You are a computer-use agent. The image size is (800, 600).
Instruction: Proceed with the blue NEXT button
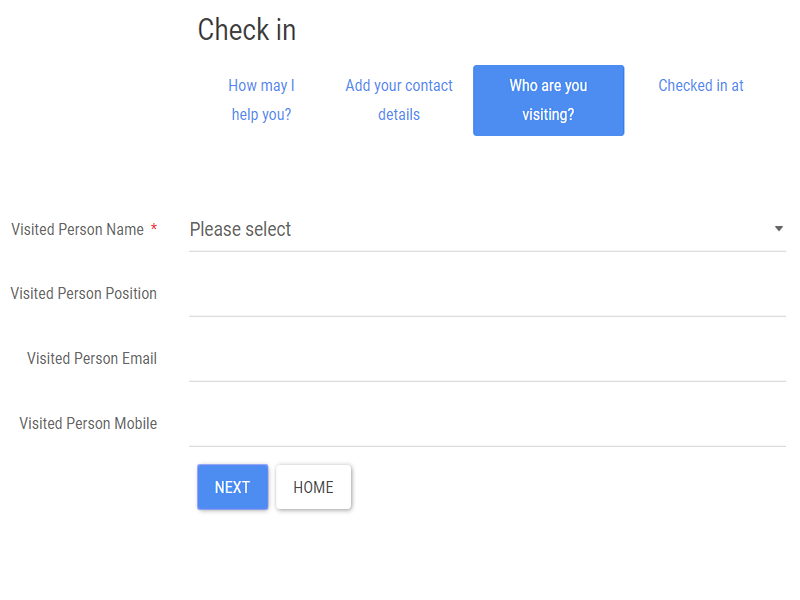coord(232,487)
